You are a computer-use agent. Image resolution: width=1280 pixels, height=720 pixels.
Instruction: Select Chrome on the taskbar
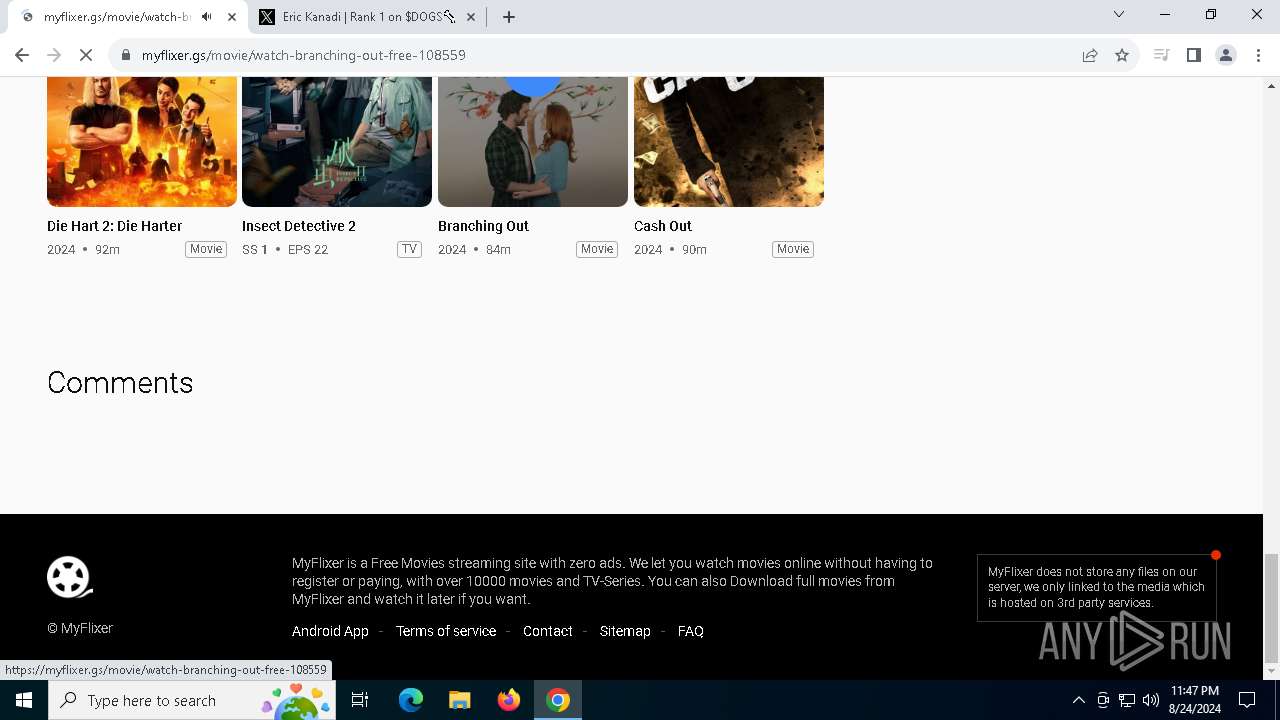pos(558,700)
